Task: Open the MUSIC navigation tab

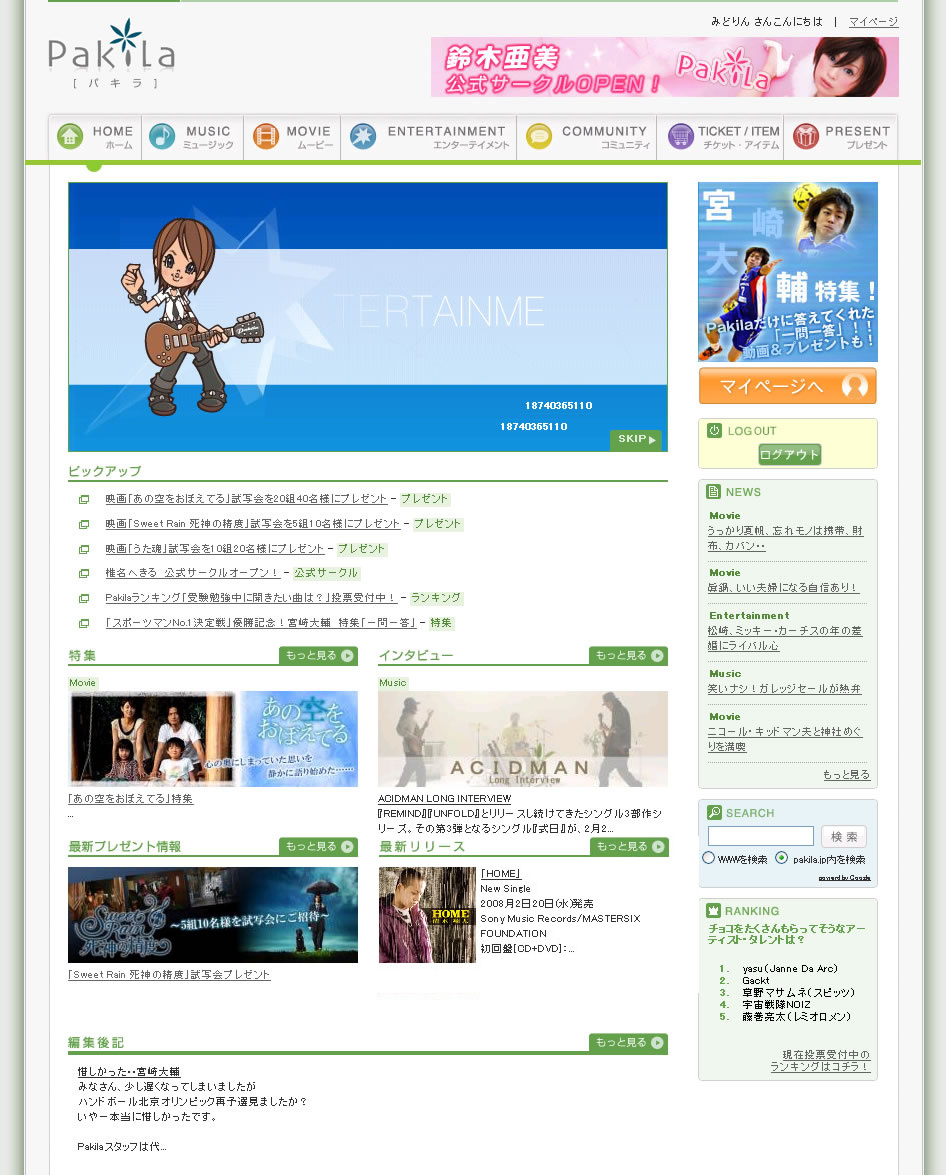Action: pyautogui.click(x=193, y=137)
